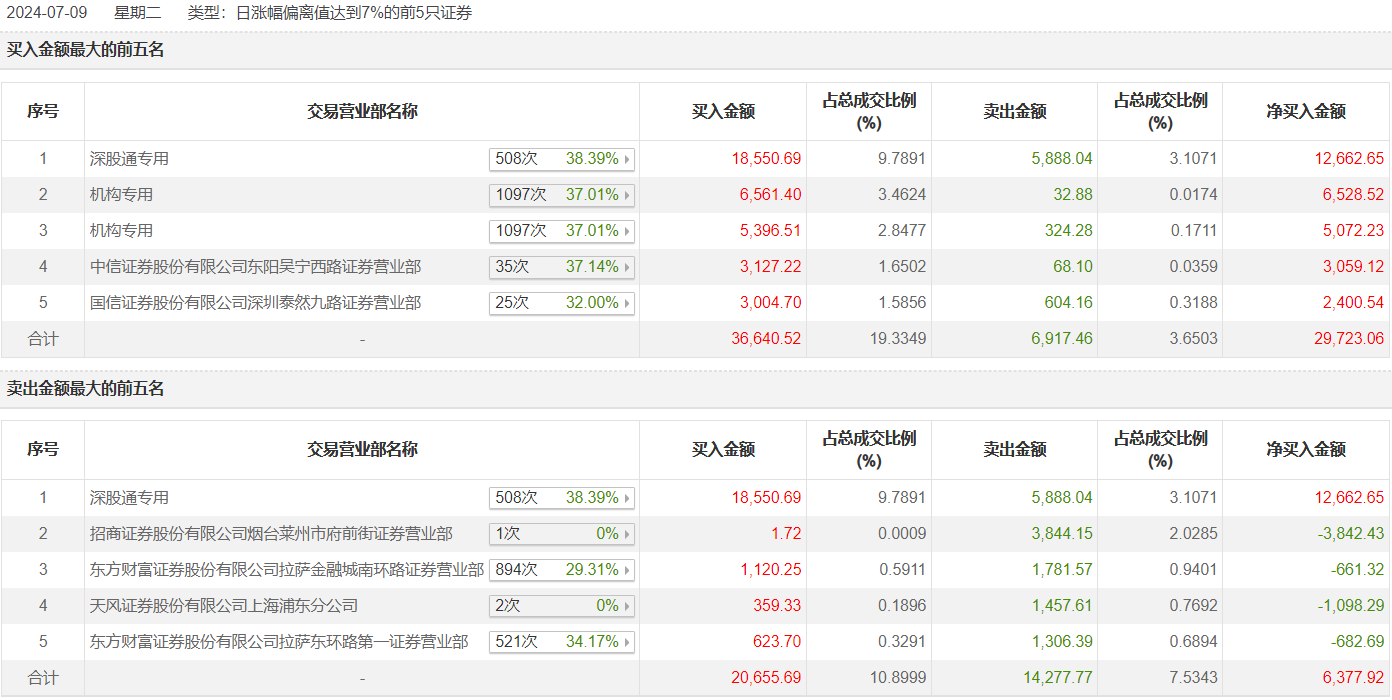Click 招商证券烟台莱州市府前街证券营业部
The height and width of the screenshot is (700, 1392).
click(271, 534)
